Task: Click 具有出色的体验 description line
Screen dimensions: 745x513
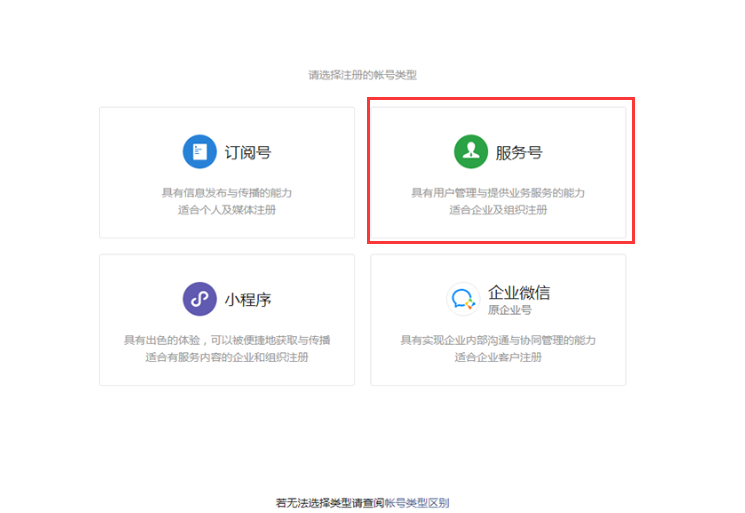Action: 227,340
